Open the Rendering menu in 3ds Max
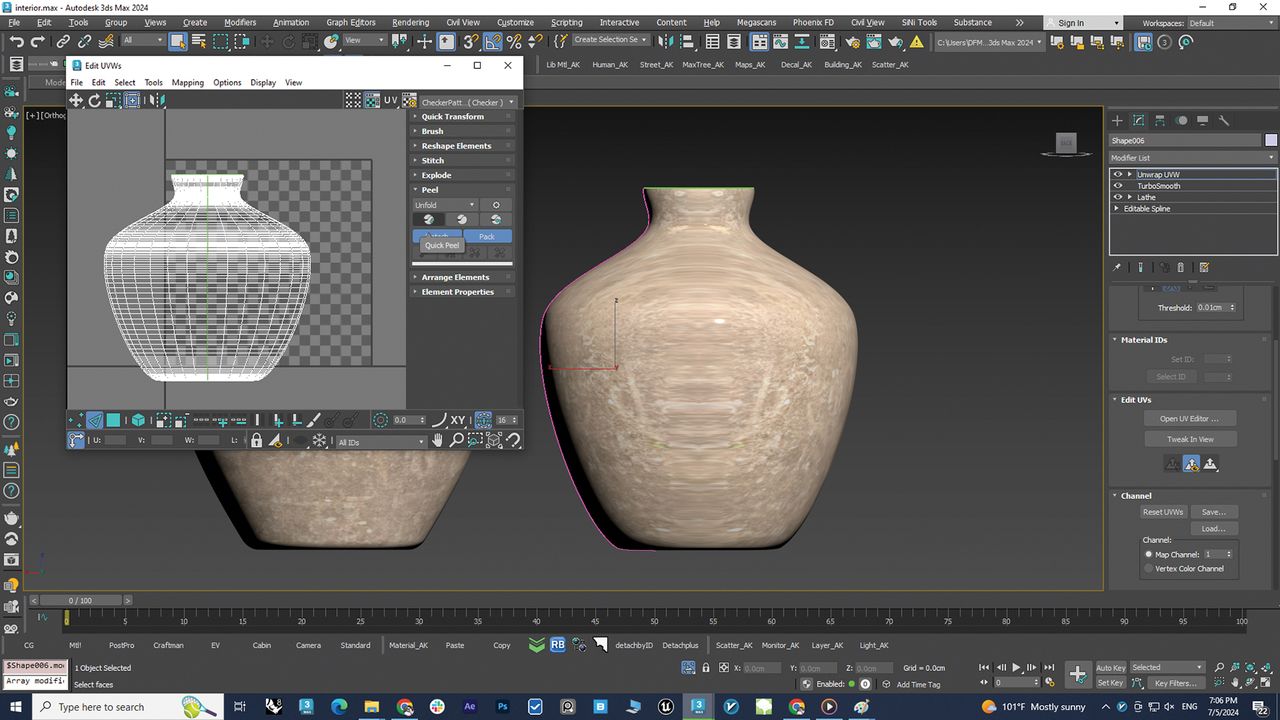The image size is (1280, 720). pos(410,22)
